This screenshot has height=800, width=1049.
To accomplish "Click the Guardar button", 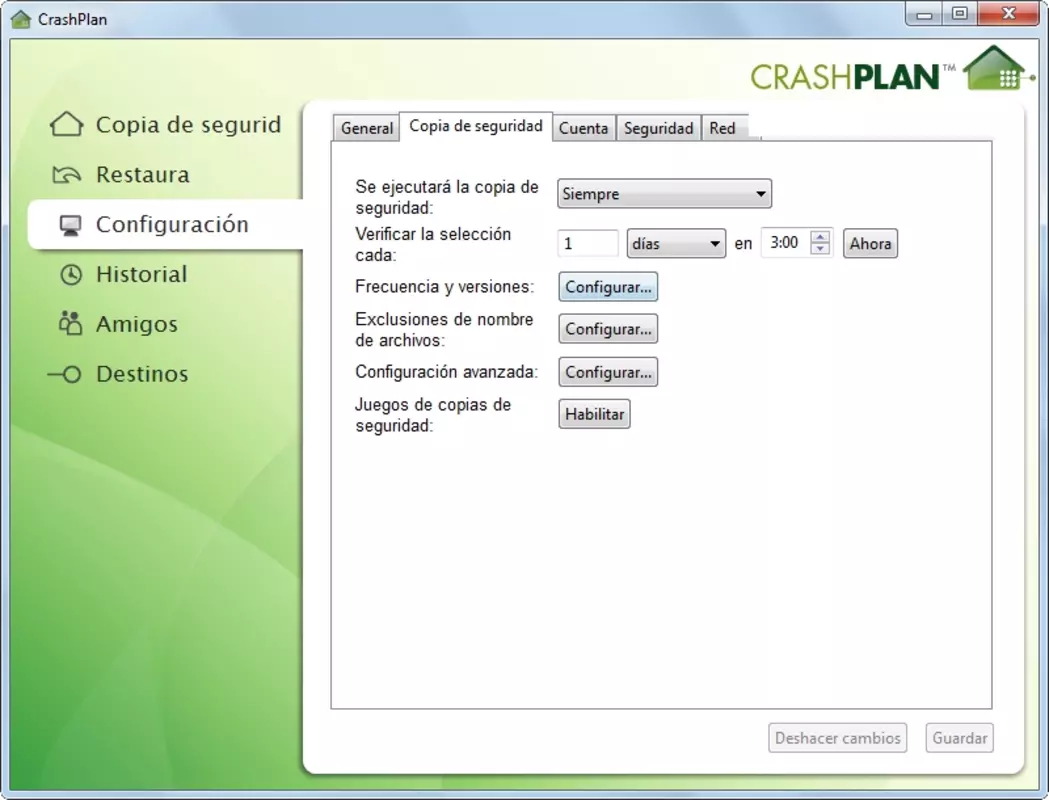I will (x=959, y=738).
